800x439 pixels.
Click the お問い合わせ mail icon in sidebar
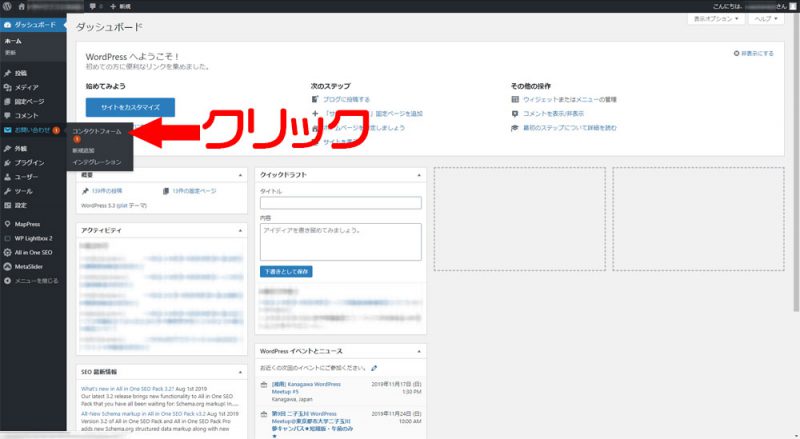pos(7,130)
